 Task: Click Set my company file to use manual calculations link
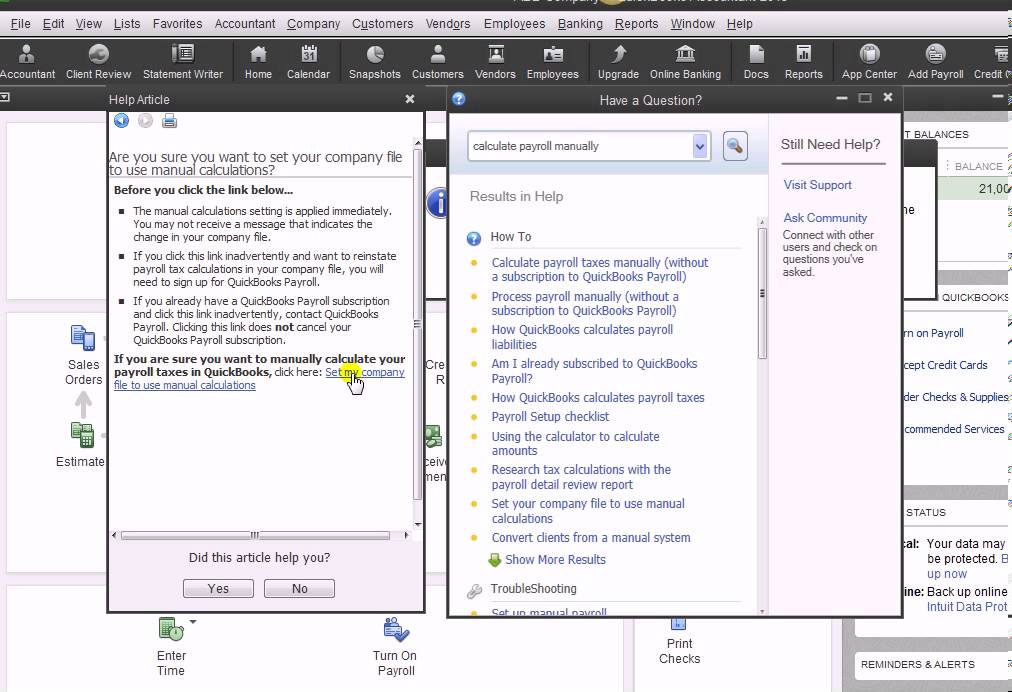[x=365, y=372]
